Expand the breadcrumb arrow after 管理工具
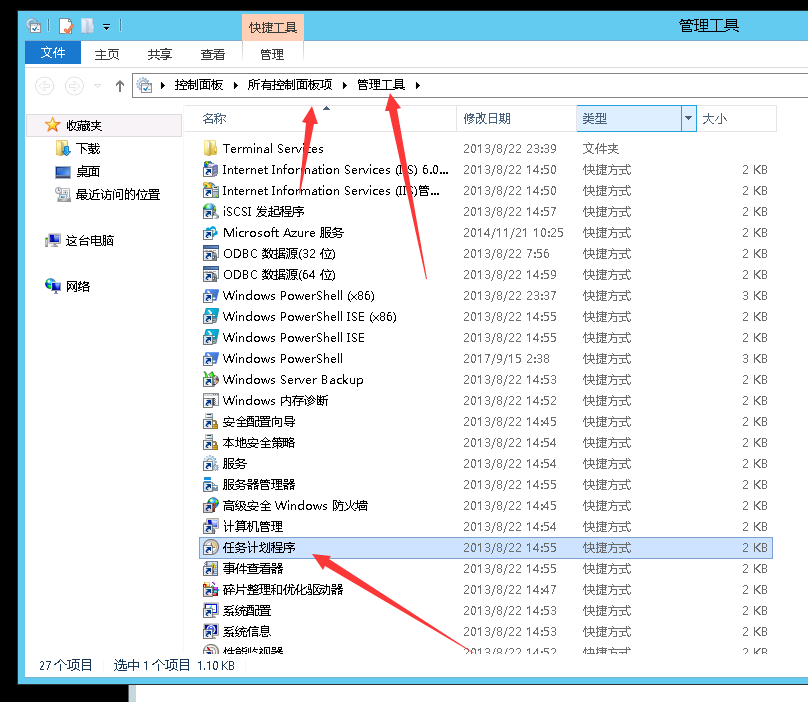The height and width of the screenshot is (702, 808). pyautogui.click(x=418, y=85)
